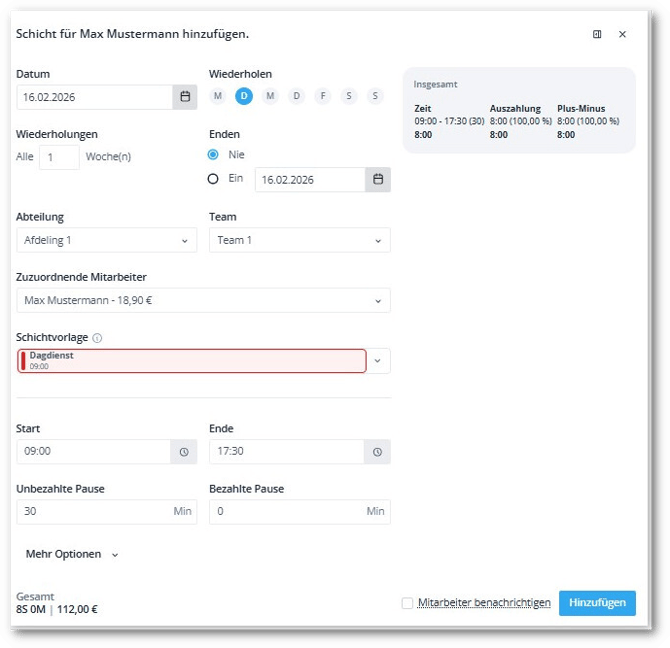Image resolution: width=670 pixels, height=648 pixels.
Task: Expand the Schichtvorlage dropdown arrow
Action: click(378, 361)
